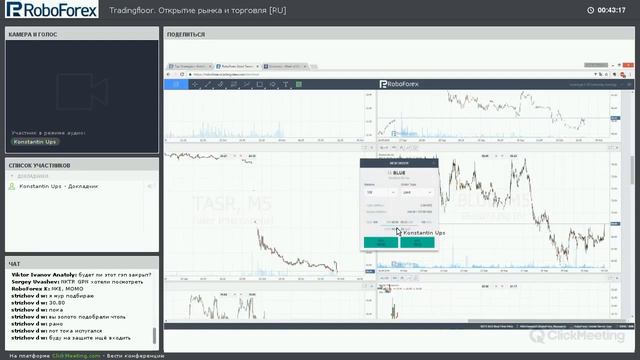Close the New Order dialog

[433, 163]
